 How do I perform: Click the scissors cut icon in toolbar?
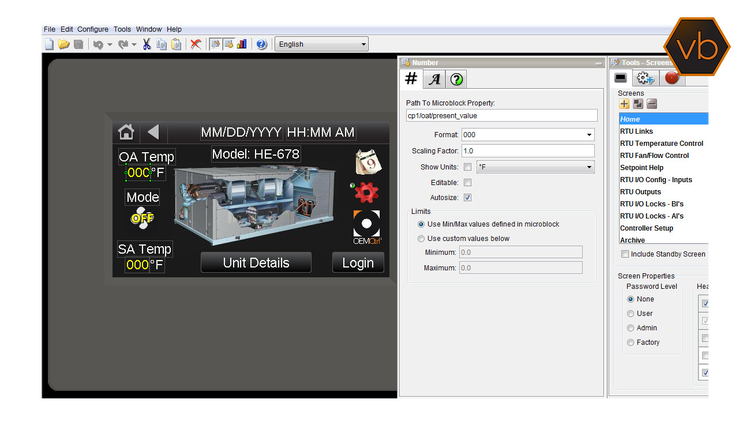(x=146, y=44)
